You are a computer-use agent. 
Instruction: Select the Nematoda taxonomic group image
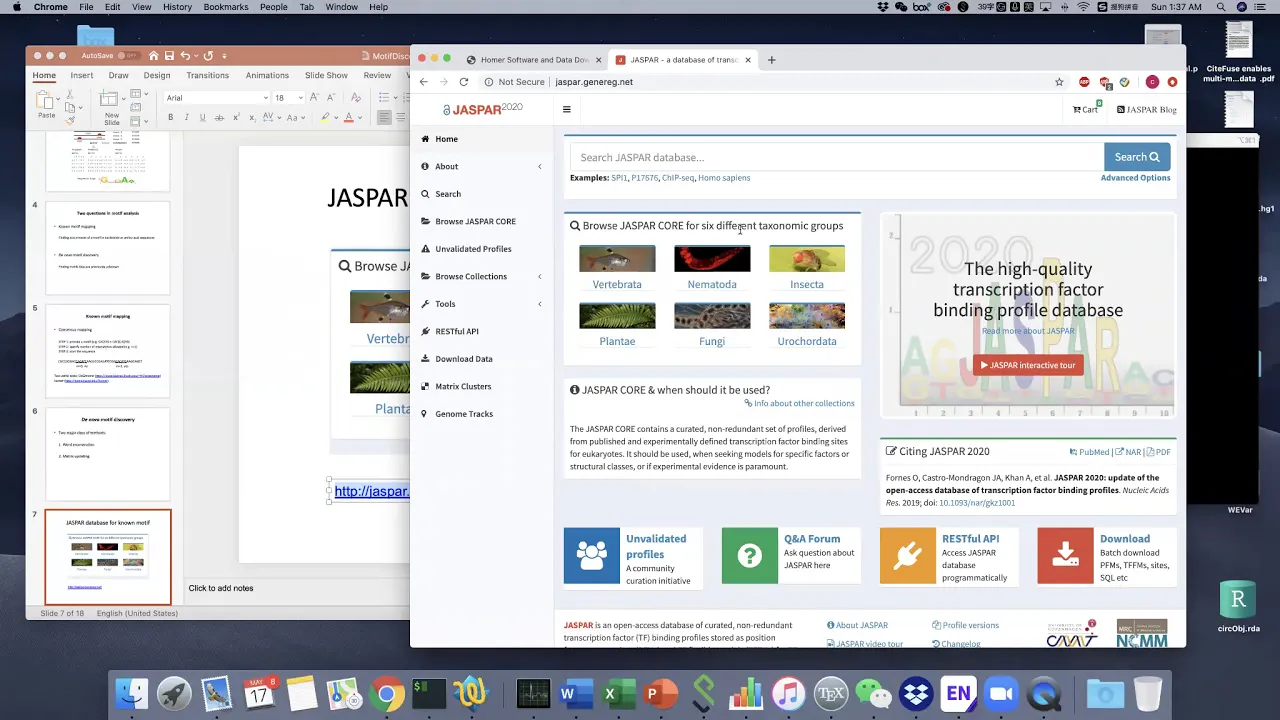(712, 259)
